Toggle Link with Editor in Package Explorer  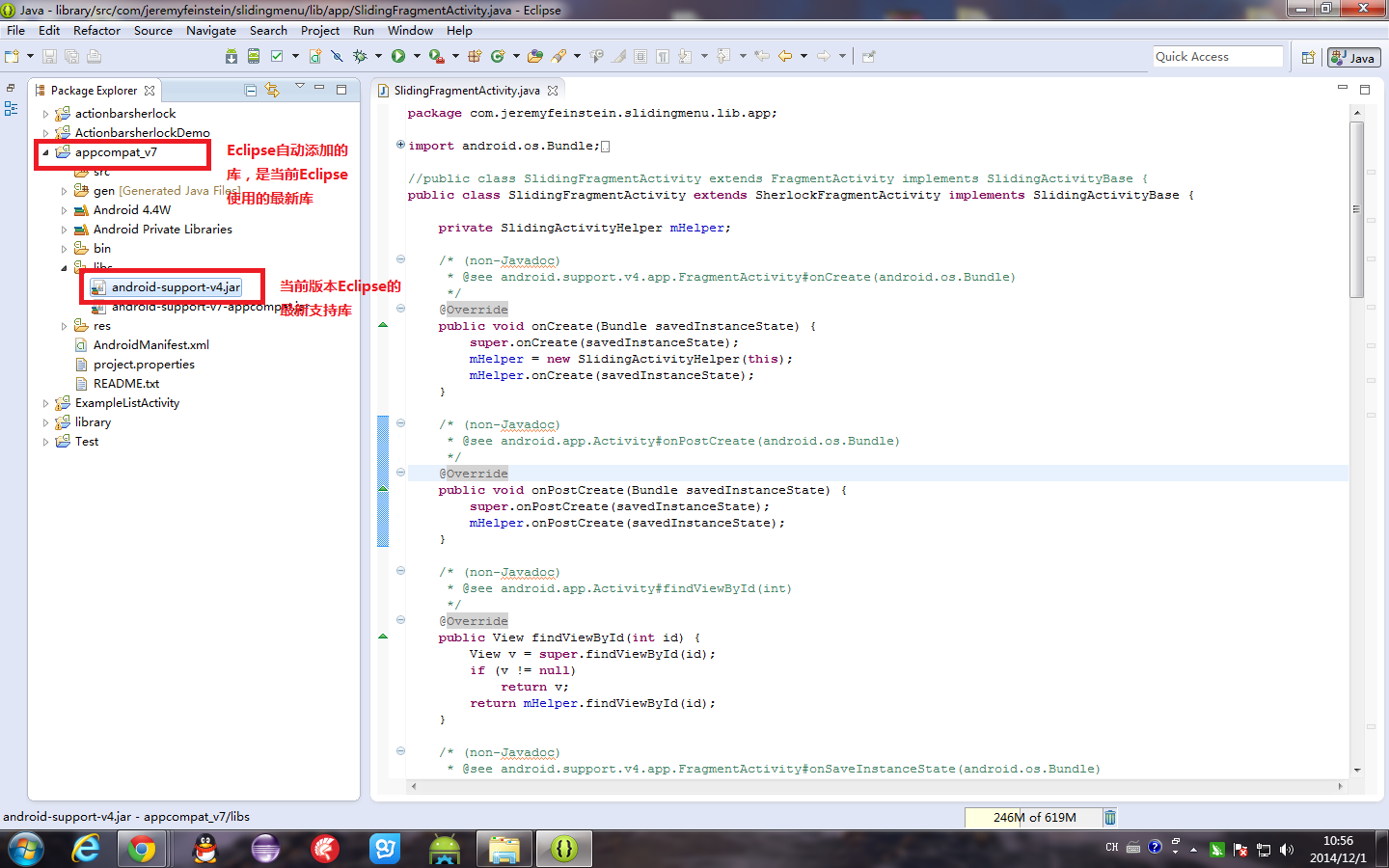273,91
